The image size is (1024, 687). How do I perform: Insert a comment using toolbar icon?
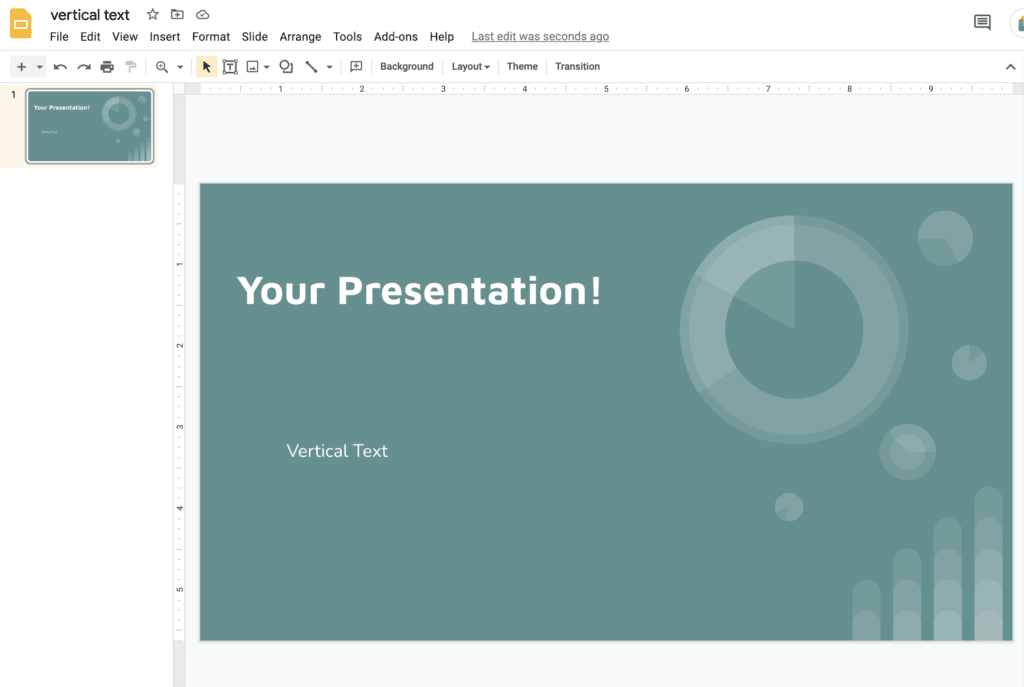356,66
